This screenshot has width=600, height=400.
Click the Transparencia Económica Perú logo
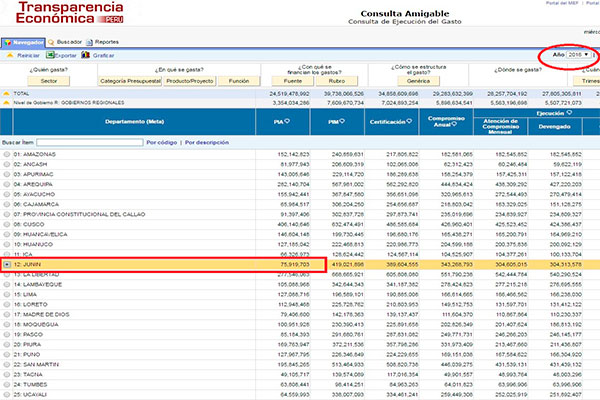tap(70, 13)
